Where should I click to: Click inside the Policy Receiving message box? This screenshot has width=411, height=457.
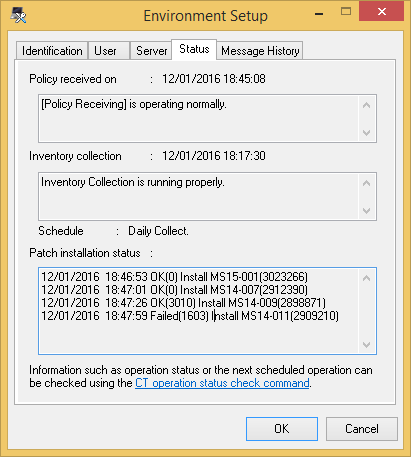point(199,119)
